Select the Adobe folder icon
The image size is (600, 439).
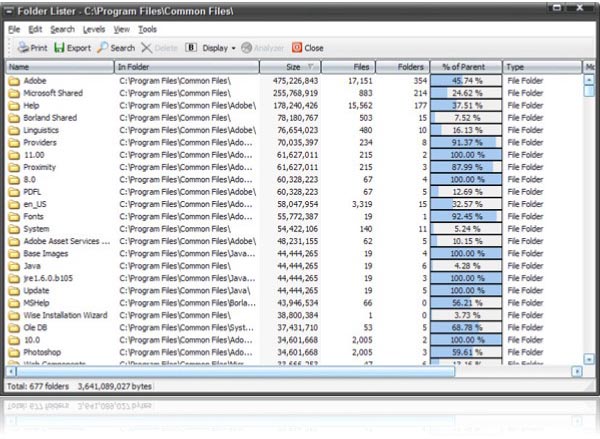click(14, 80)
